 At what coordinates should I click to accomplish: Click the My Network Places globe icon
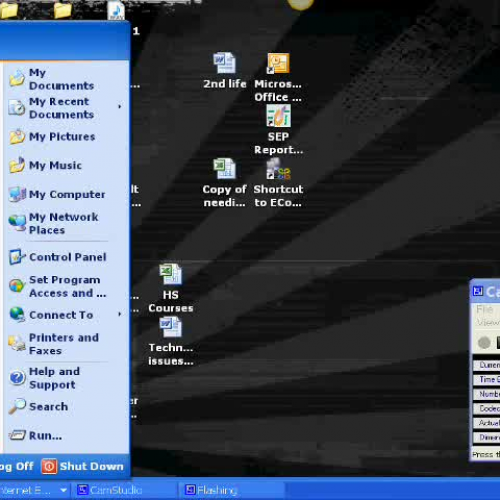pyautogui.click(x=17, y=223)
